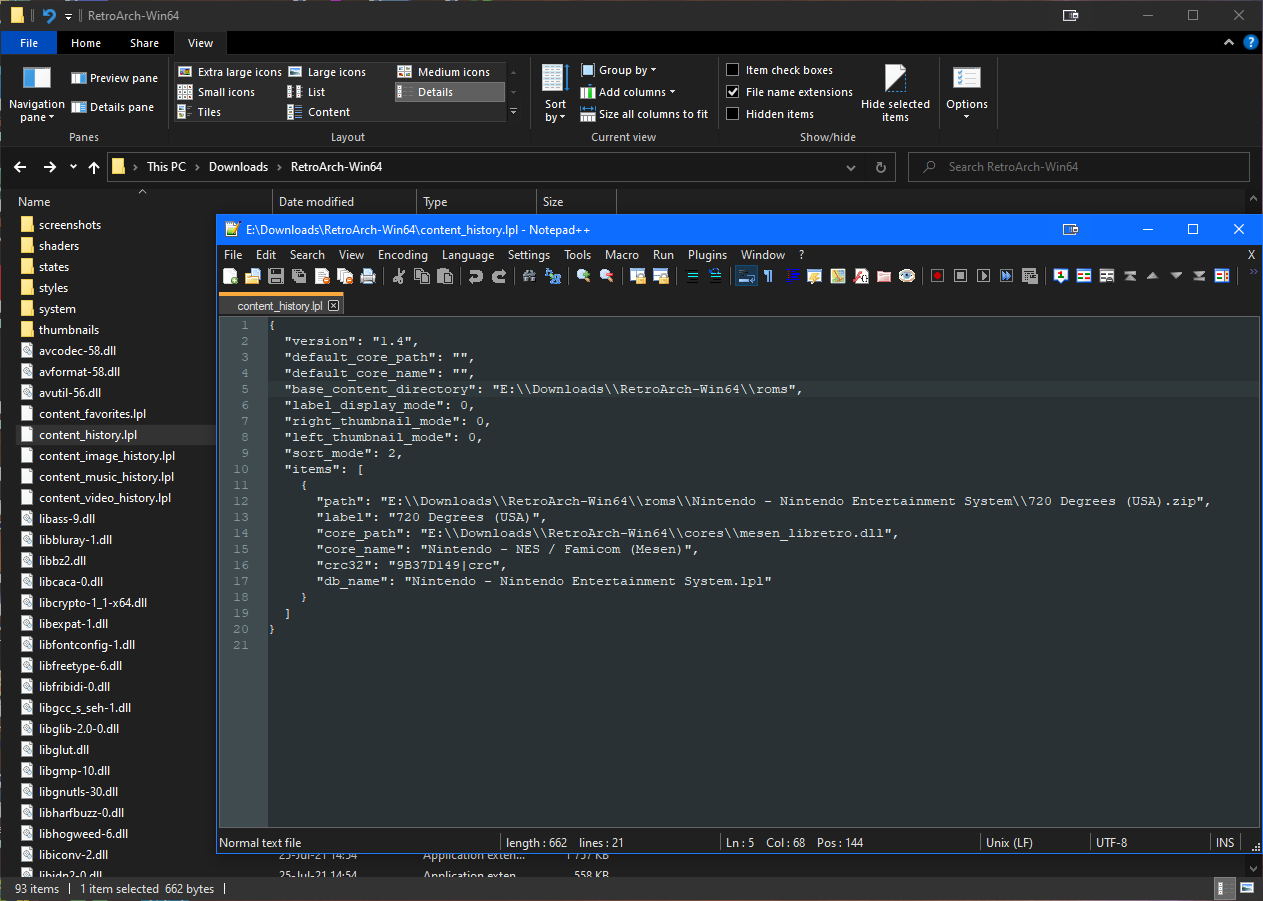Toggle word wrap in Notepad++
This screenshot has width=1263, height=901.
(x=746, y=276)
